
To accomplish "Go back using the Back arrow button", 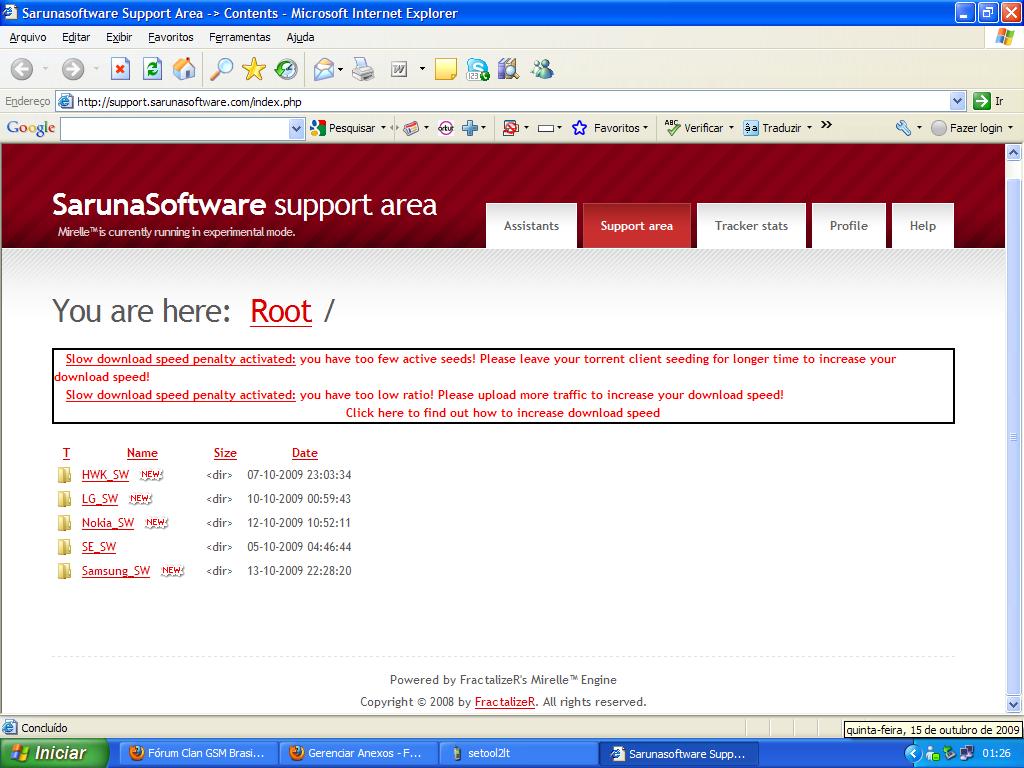I will tap(22, 69).
